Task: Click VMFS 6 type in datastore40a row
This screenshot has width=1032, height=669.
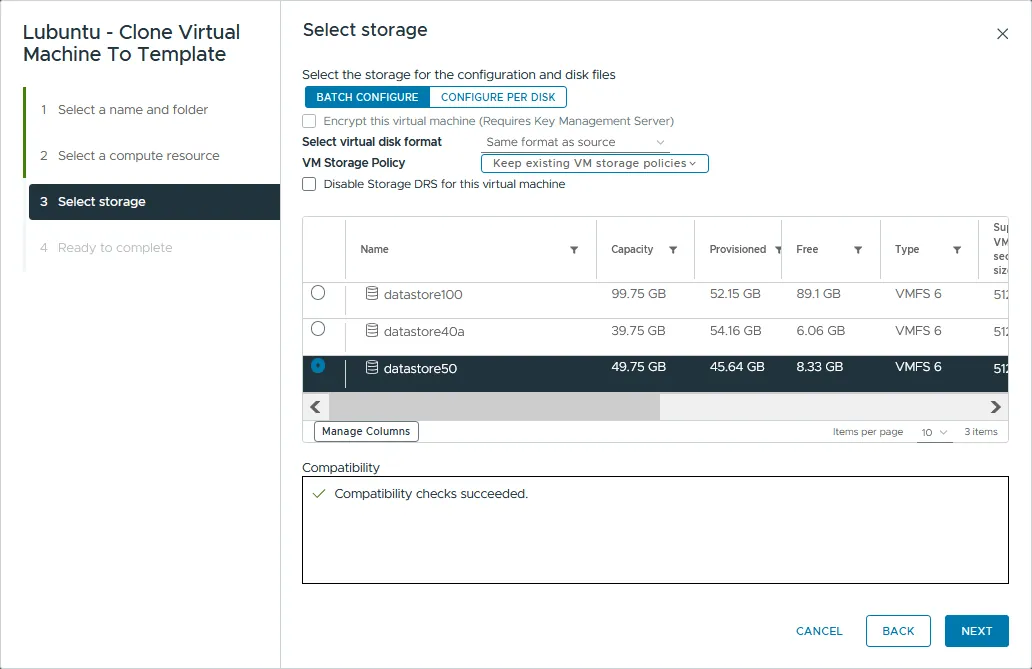Action: point(918,331)
